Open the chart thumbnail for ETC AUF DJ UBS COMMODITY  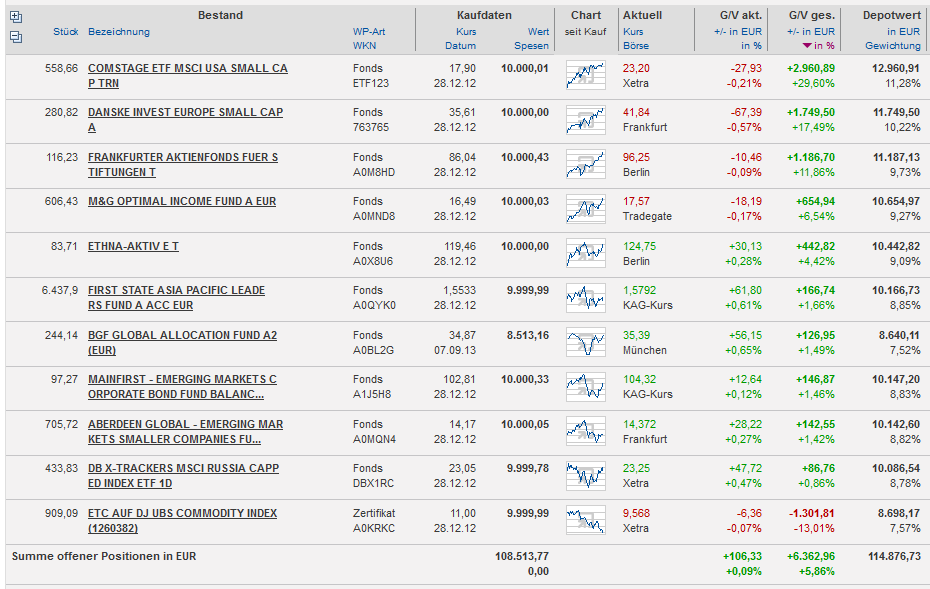coord(585,520)
